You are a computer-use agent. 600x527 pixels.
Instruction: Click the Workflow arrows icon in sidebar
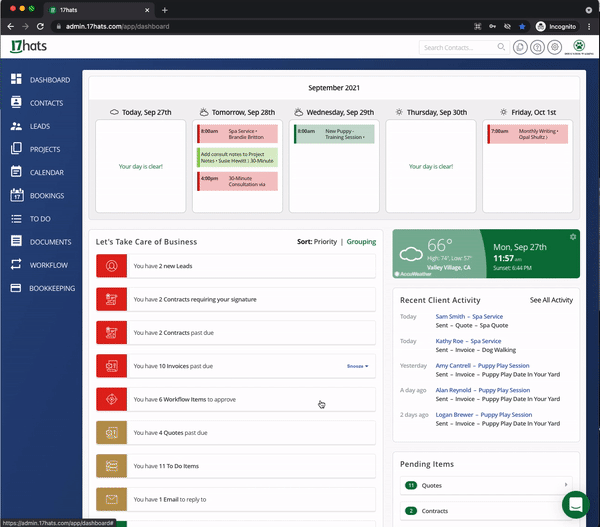[16, 265]
